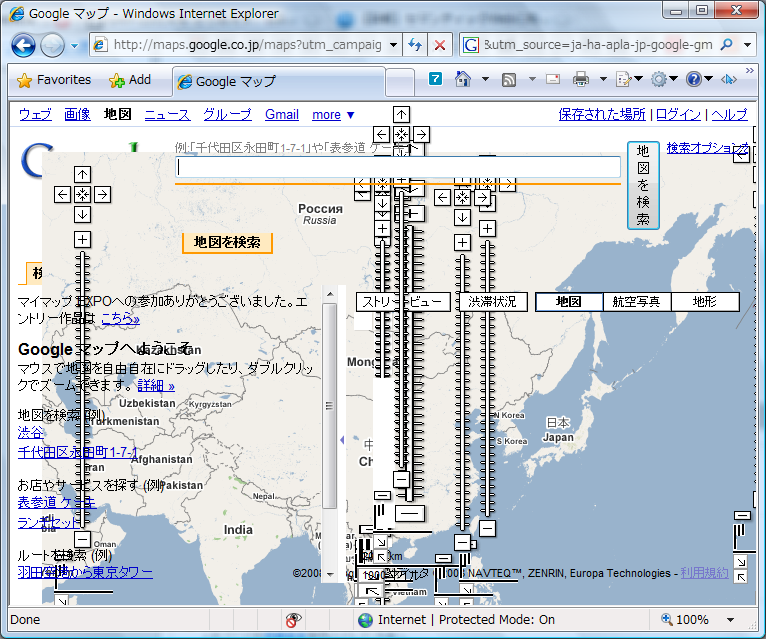This screenshot has height=639, width=766.
Task: Zoom out with the left control's minus button
Action: pyautogui.click(x=83, y=540)
